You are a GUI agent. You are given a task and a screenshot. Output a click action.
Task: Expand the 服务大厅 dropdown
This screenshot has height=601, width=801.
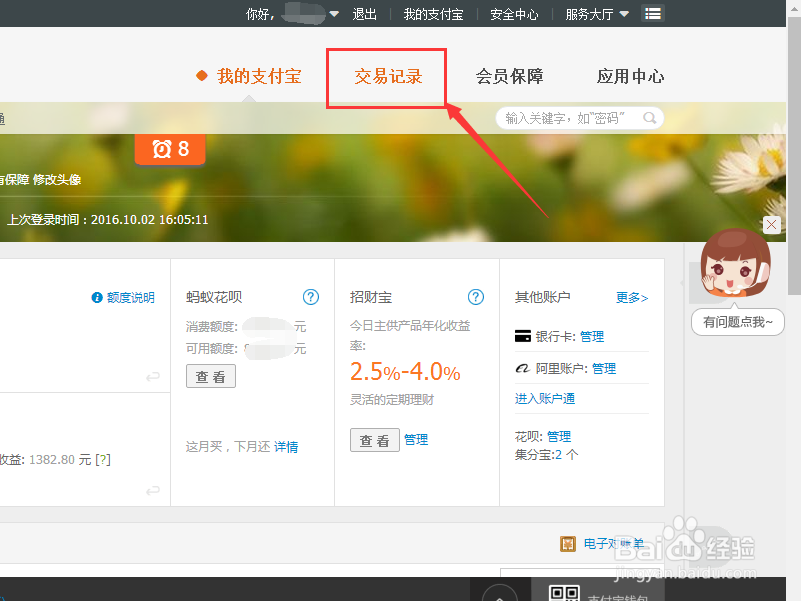point(597,14)
